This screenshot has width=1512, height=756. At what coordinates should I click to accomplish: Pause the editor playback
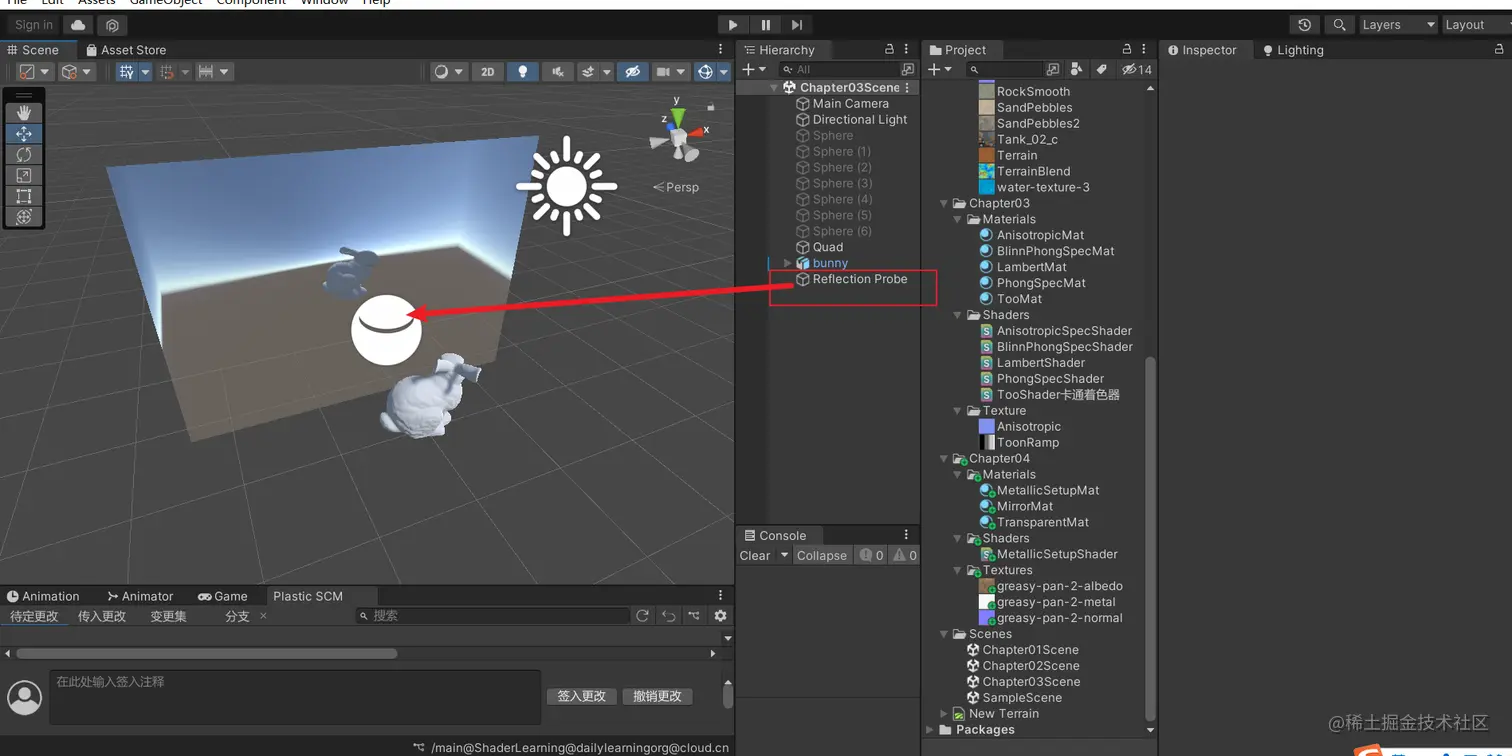[765, 25]
